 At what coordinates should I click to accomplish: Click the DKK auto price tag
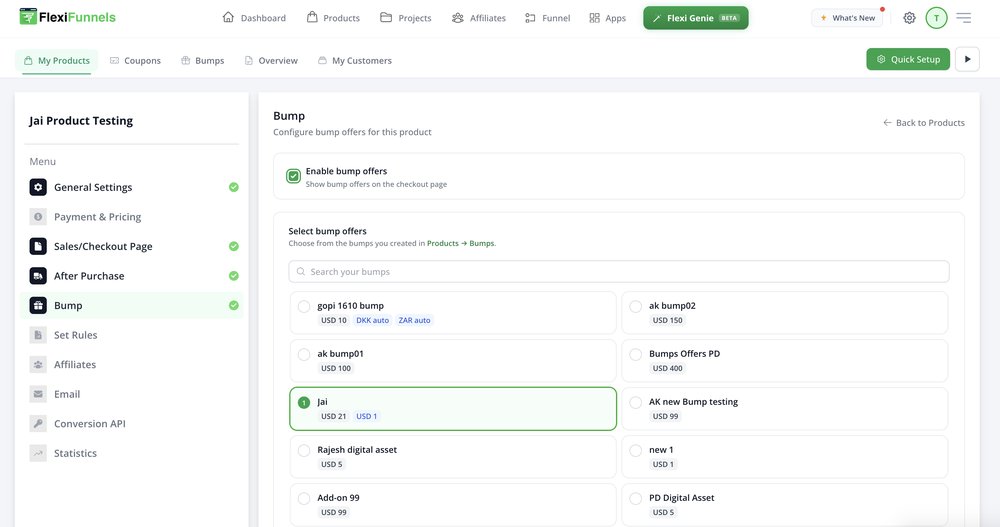372,320
